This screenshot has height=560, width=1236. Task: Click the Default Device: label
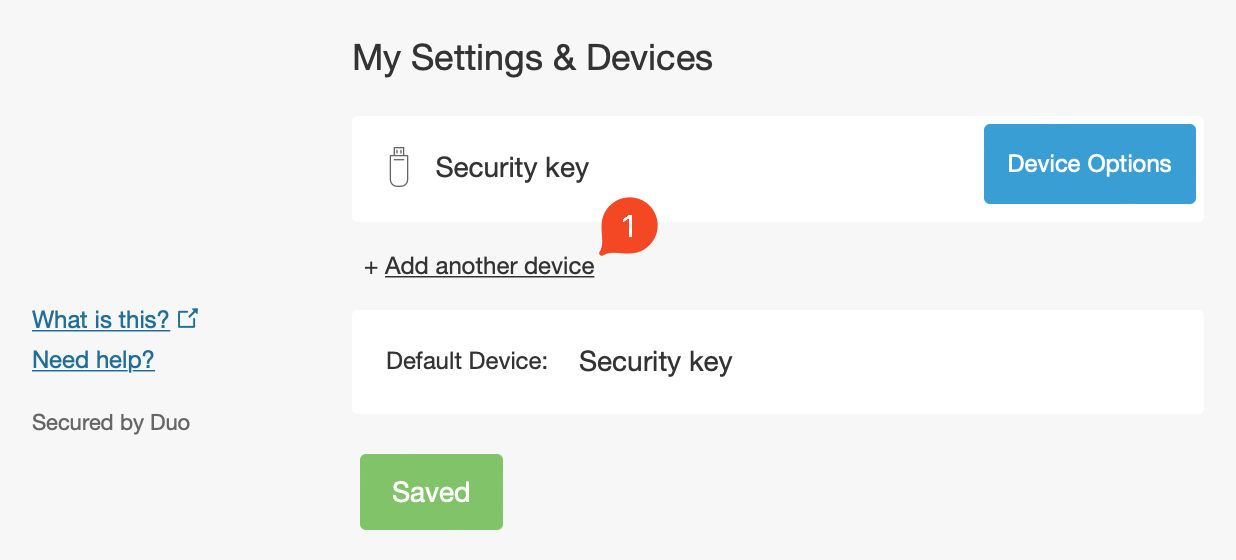(467, 361)
